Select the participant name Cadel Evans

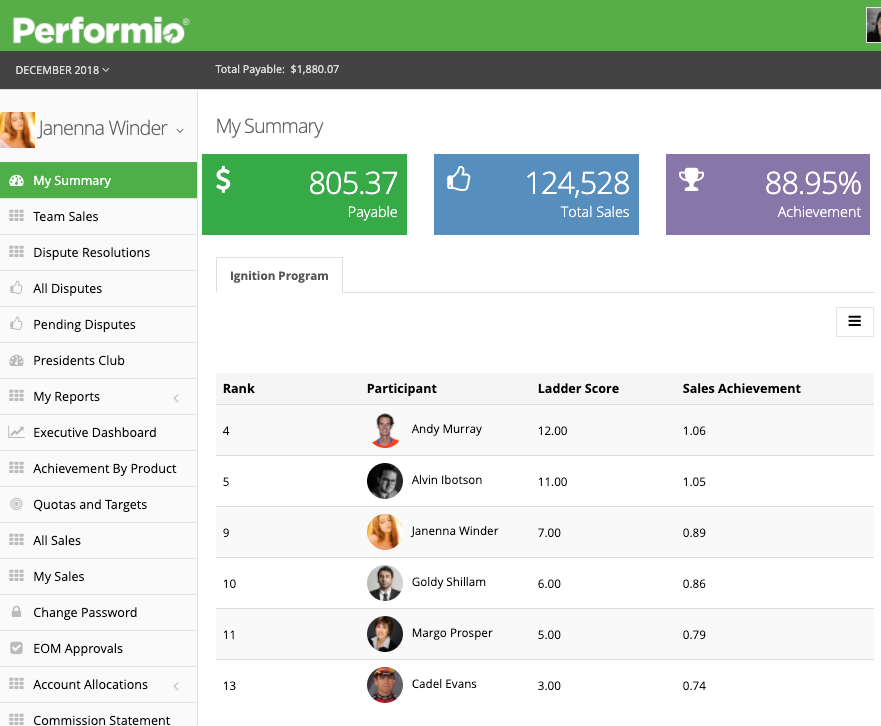point(444,684)
